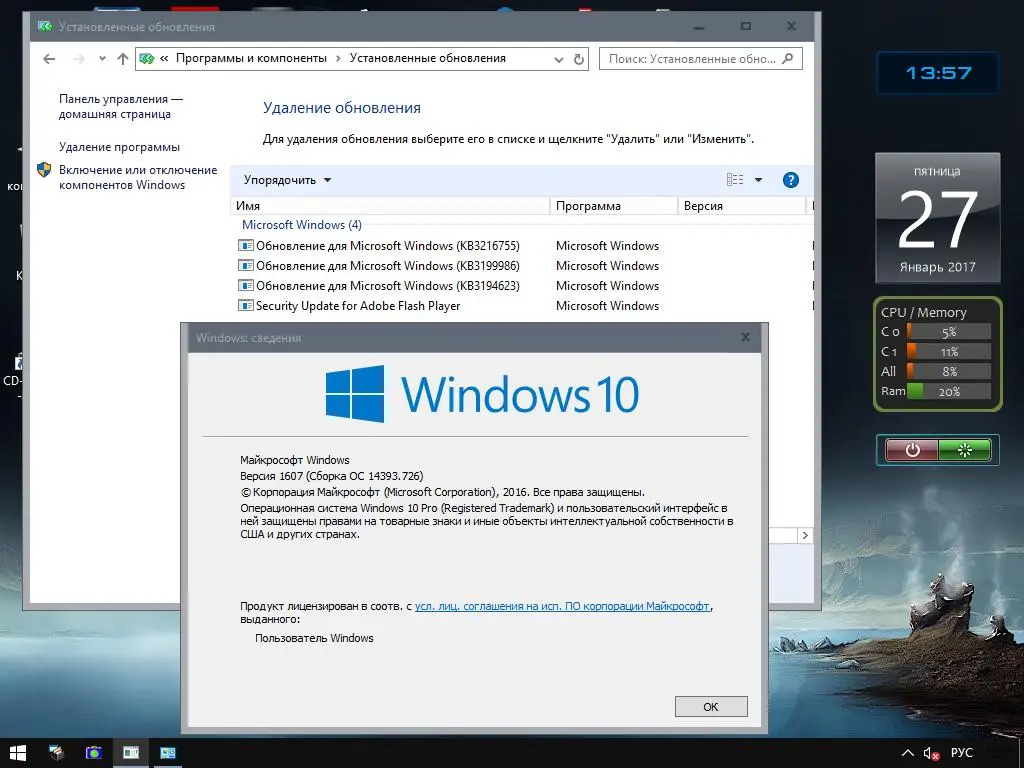Switch to the About Windows taskbar window
Viewport: 1024px width, 768px height.
[168, 753]
